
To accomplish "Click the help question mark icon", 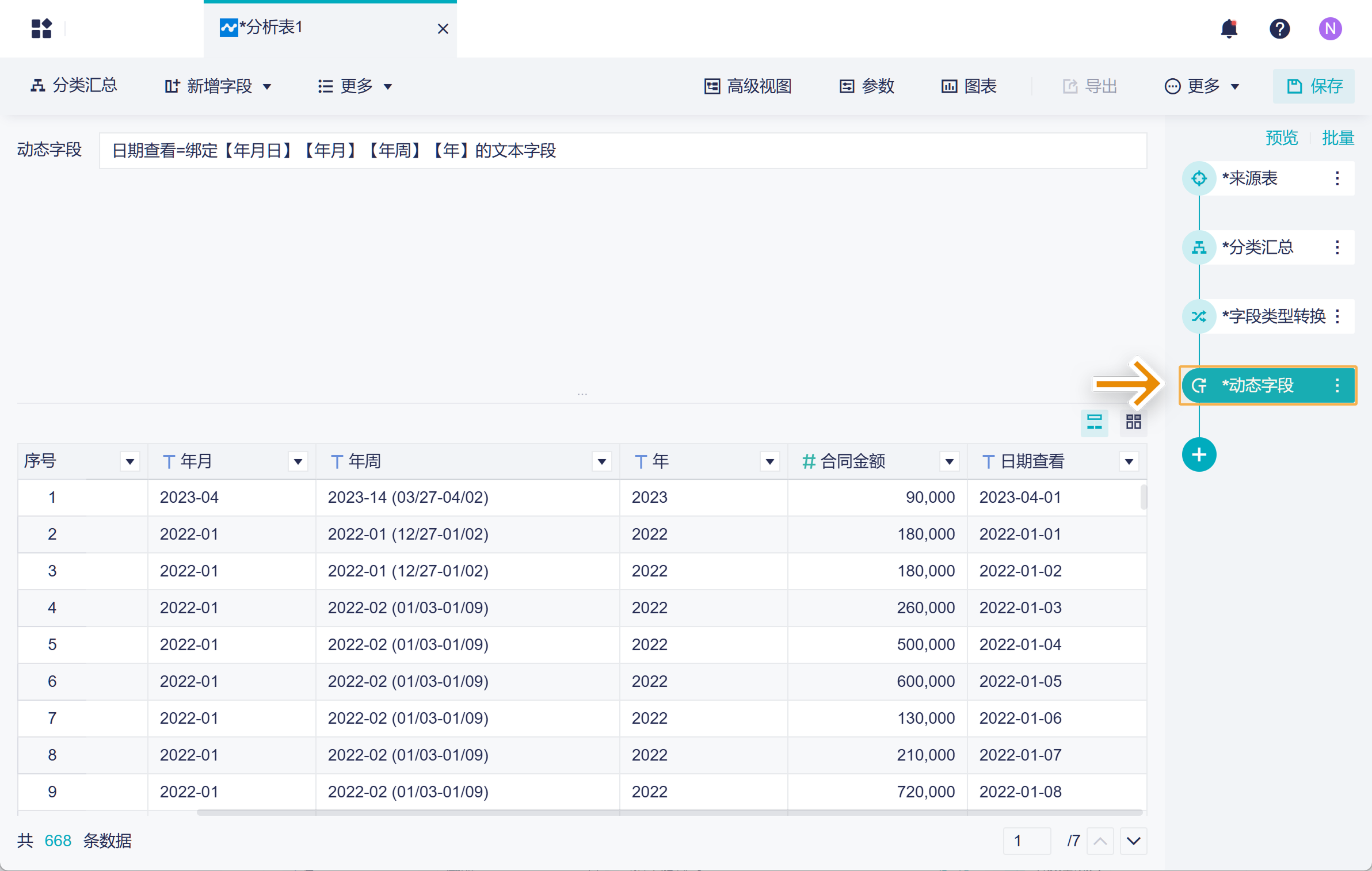I will coord(1279,28).
